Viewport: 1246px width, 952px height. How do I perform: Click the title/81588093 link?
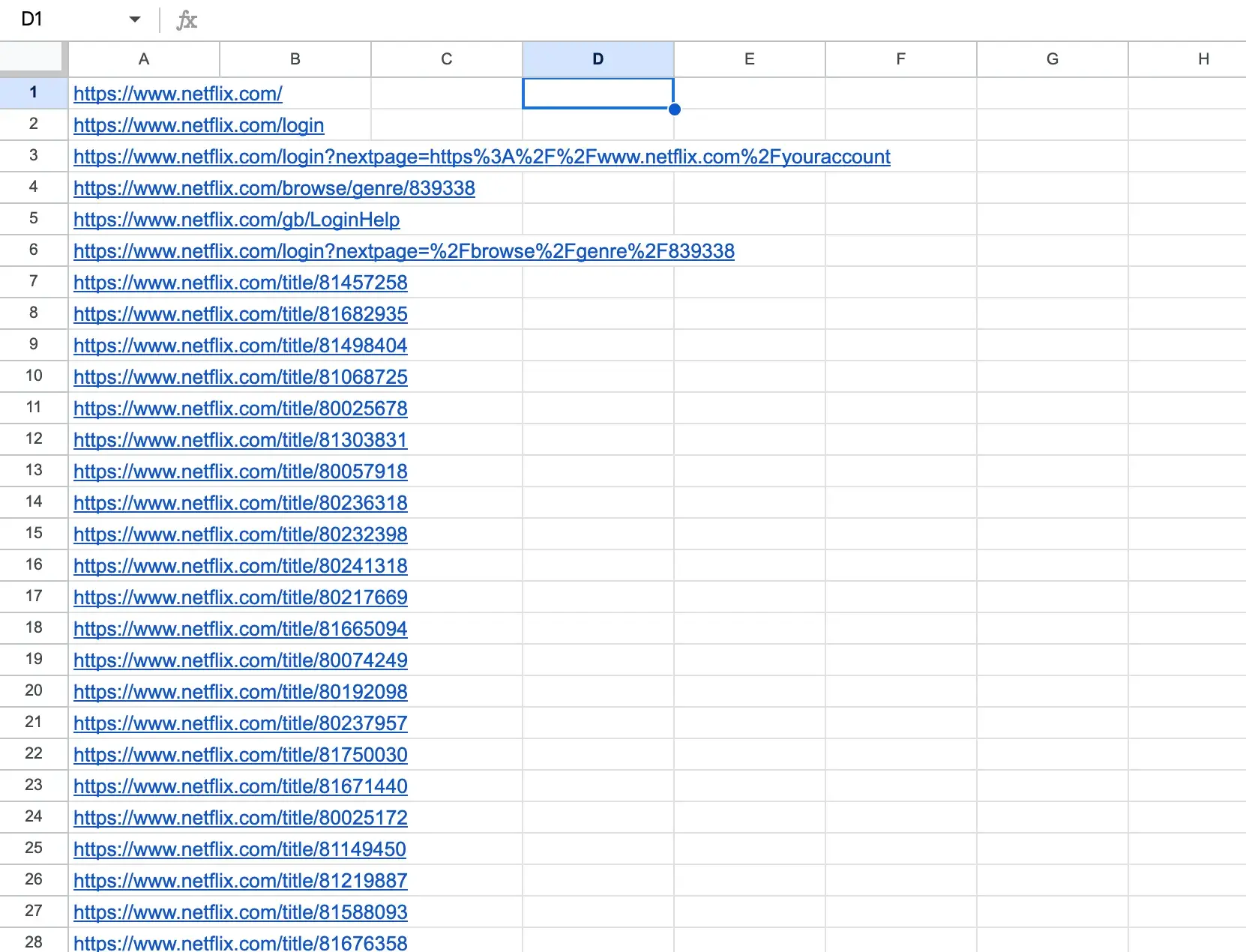tap(240, 912)
